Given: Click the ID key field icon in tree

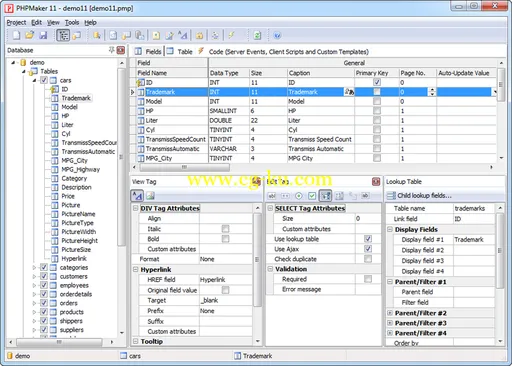Looking at the screenshot, I should (x=54, y=89).
